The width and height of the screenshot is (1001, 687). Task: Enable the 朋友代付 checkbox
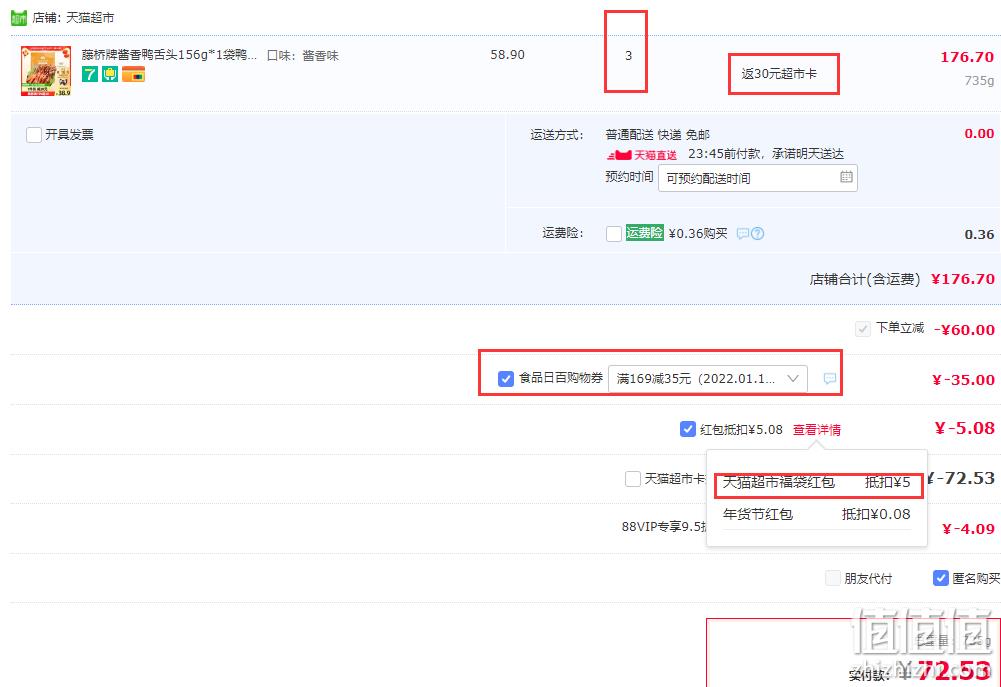832,578
